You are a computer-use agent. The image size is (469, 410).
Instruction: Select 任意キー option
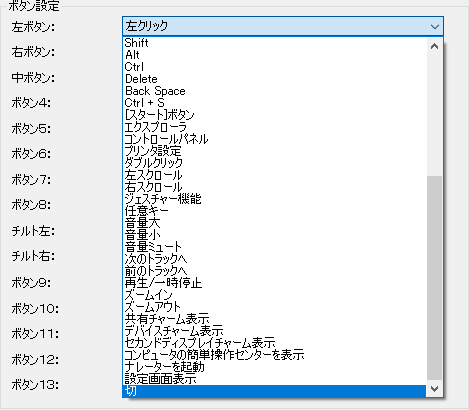tap(274, 211)
